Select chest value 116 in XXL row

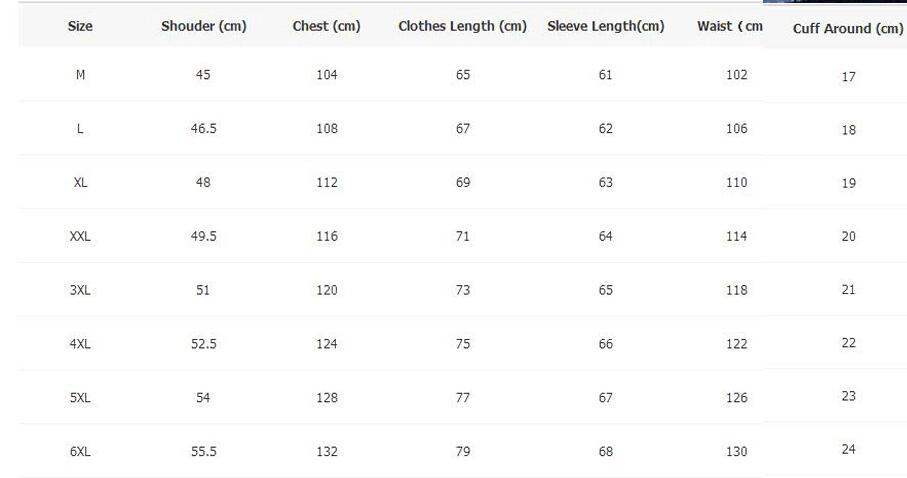coord(327,236)
